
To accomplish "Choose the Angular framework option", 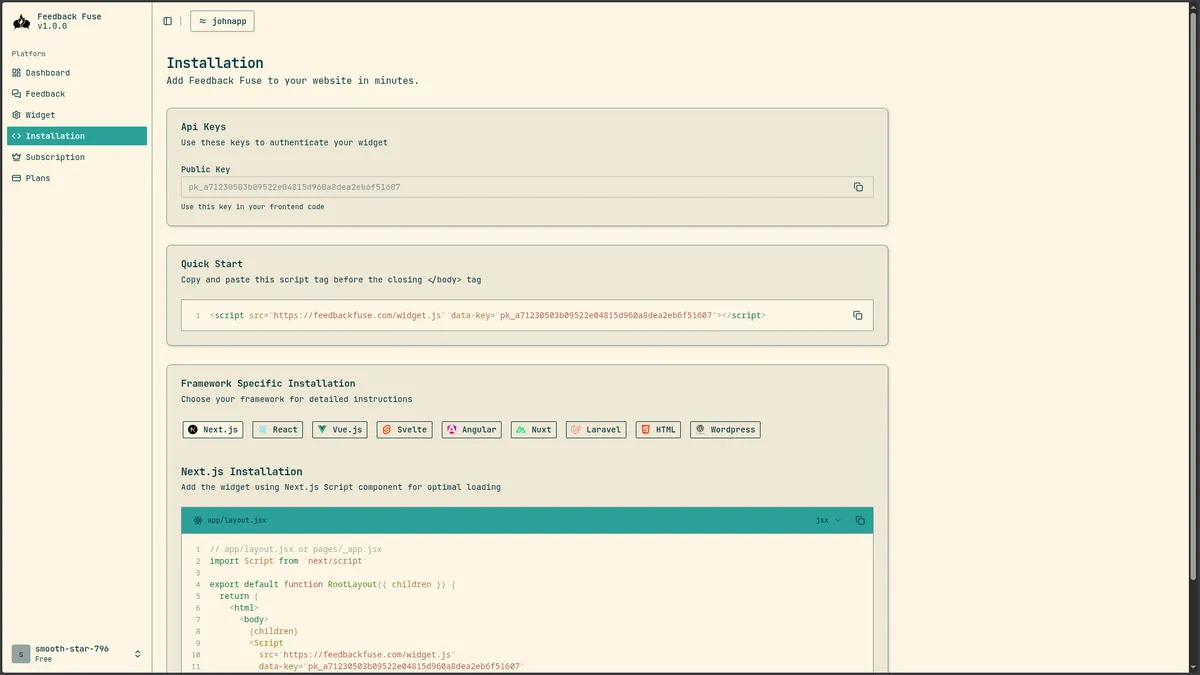I will pyautogui.click(x=471, y=430).
